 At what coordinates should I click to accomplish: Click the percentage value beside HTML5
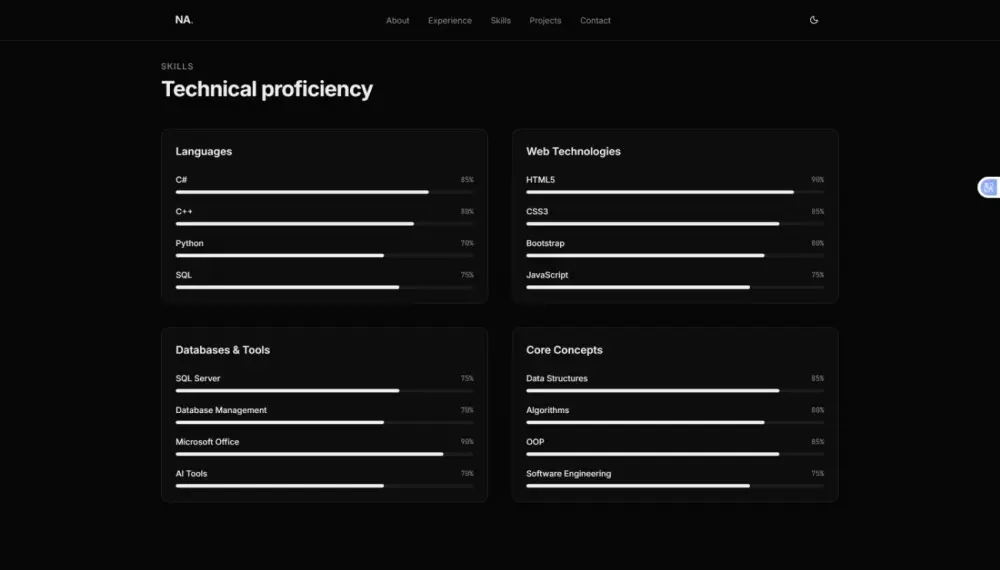[x=818, y=180]
